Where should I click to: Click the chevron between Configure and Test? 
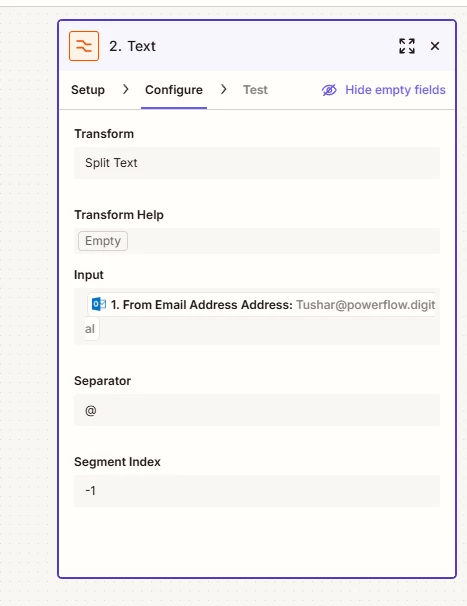[223, 90]
